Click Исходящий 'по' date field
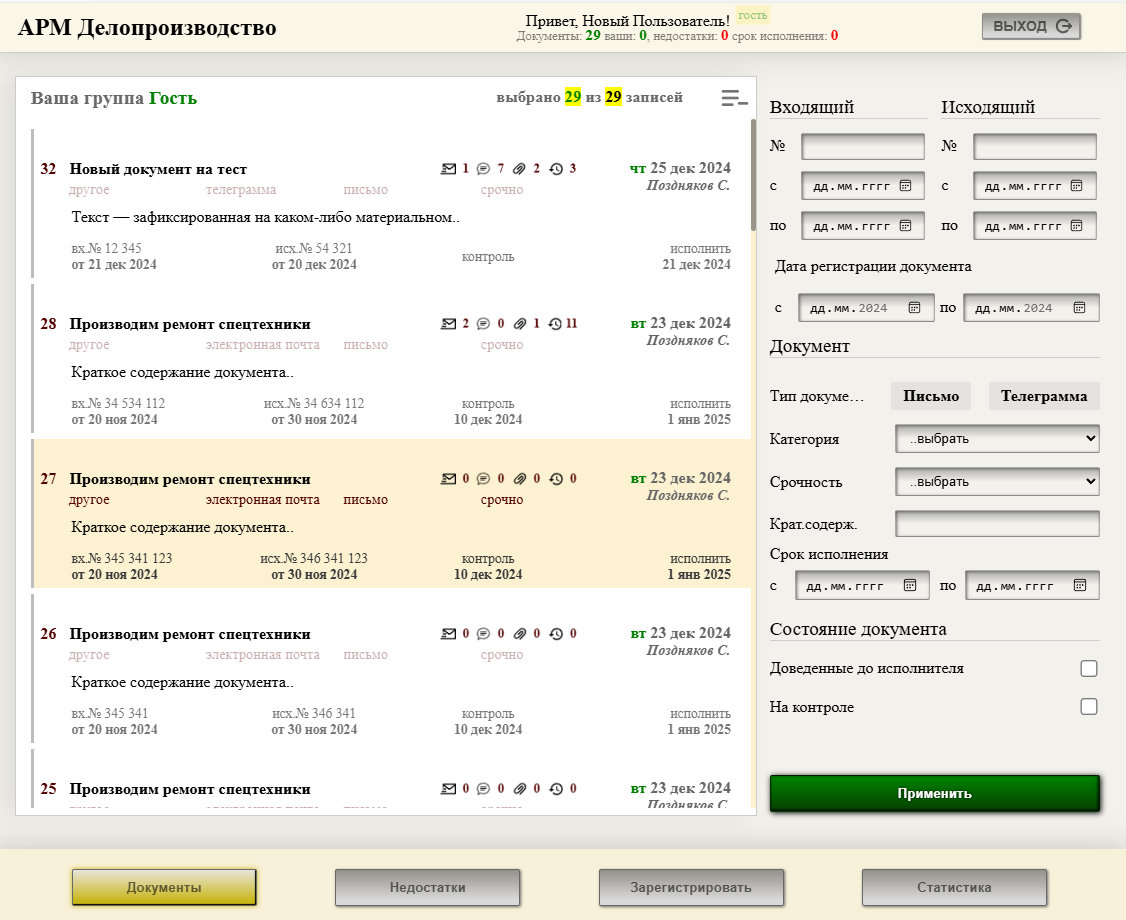Screen dimensions: 1126x920 coord(1035,226)
